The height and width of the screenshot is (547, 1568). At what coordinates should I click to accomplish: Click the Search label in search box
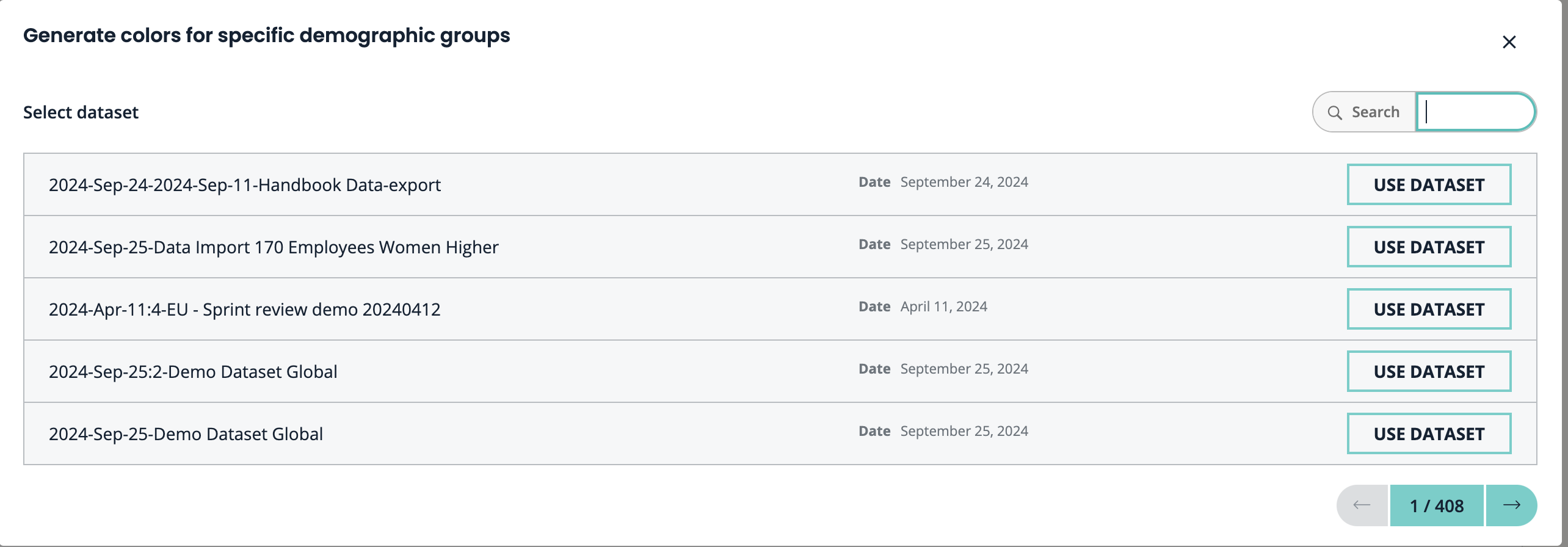(1375, 112)
